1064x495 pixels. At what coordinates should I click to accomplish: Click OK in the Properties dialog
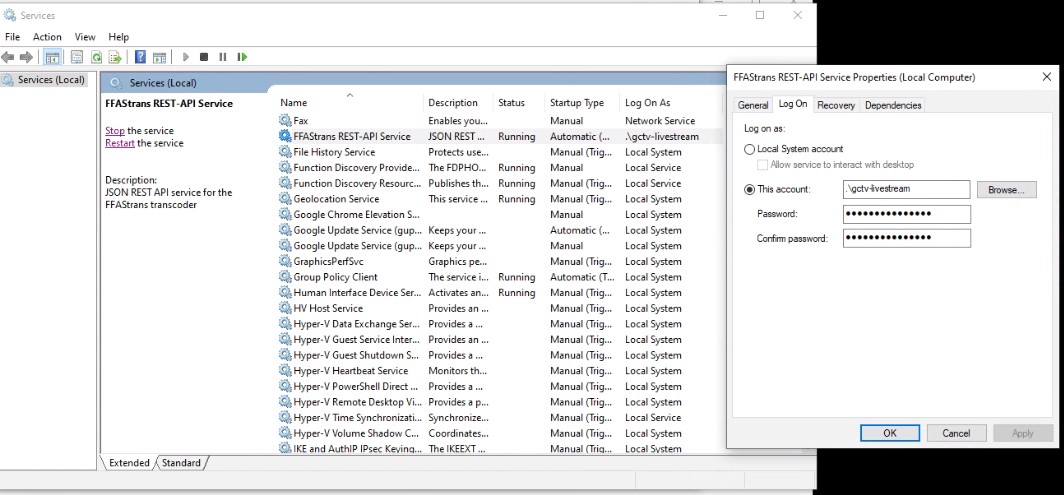(x=890, y=433)
